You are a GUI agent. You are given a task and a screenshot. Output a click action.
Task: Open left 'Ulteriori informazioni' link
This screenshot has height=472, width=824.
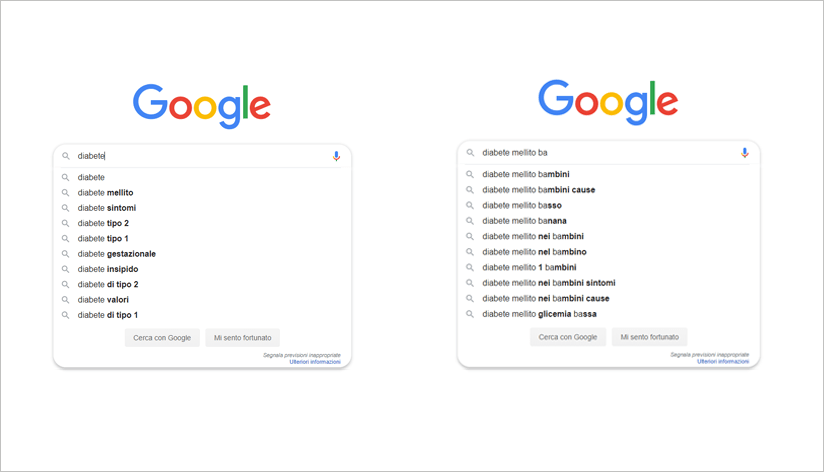(x=315, y=362)
